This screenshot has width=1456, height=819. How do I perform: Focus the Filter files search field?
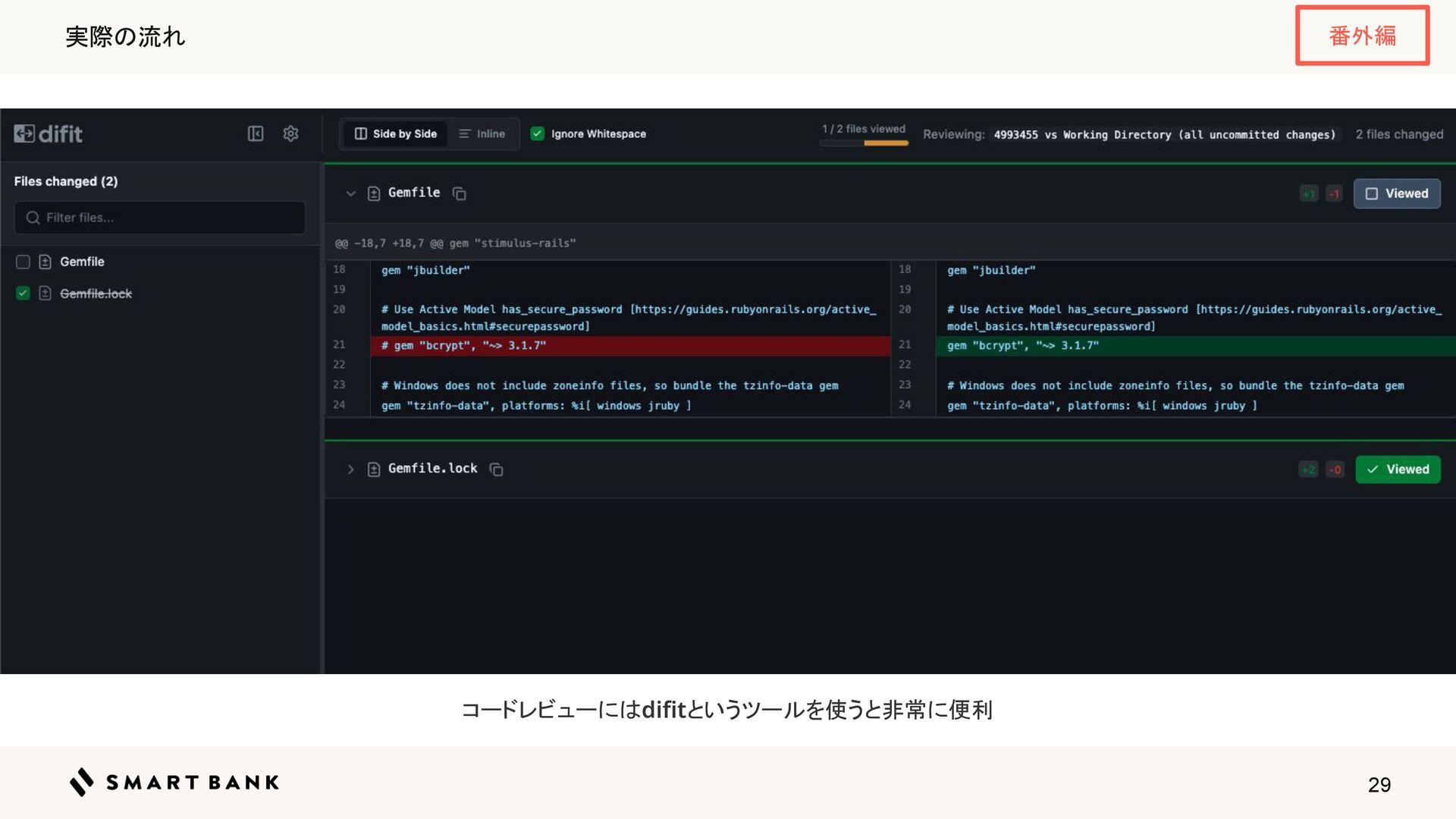[x=159, y=218]
